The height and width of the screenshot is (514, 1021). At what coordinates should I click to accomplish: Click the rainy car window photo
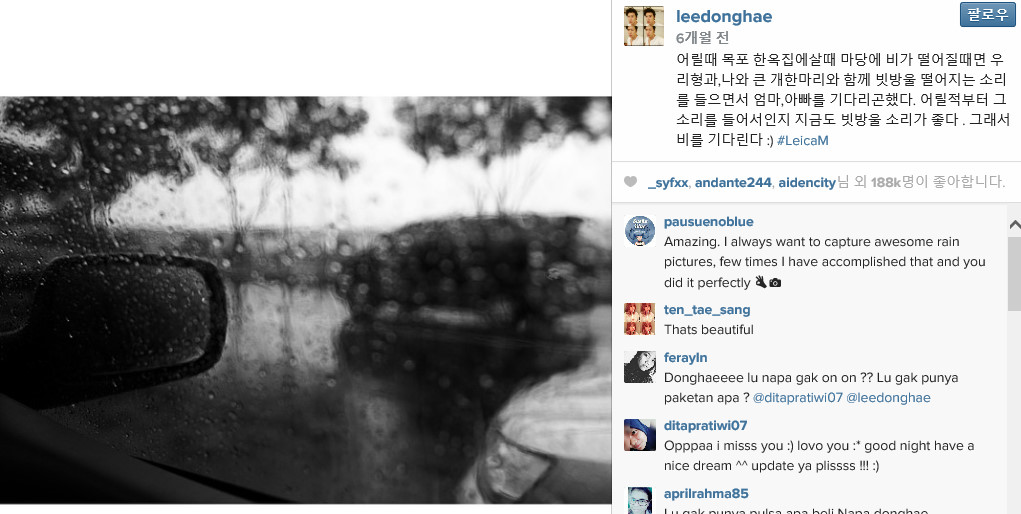tap(305, 300)
